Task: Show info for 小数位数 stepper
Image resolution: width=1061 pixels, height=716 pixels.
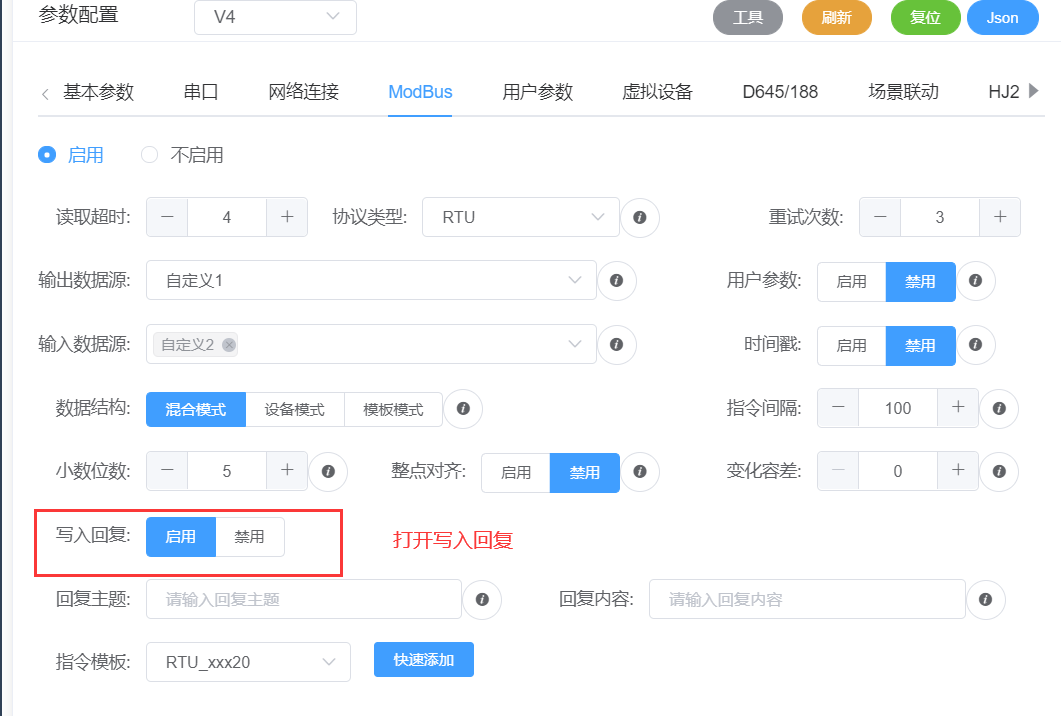Action: [x=328, y=471]
